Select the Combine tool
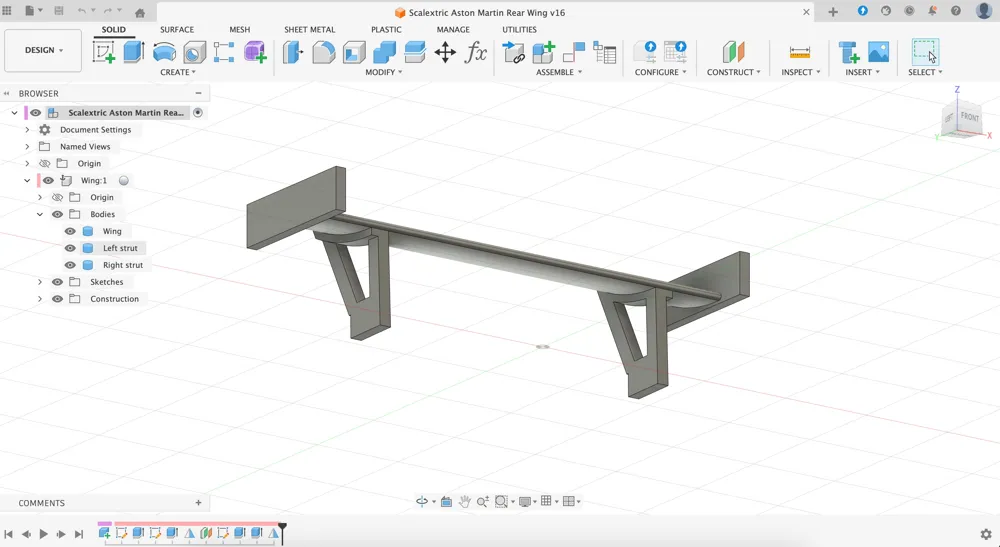The image size is (1000, 547). (385, 52)
